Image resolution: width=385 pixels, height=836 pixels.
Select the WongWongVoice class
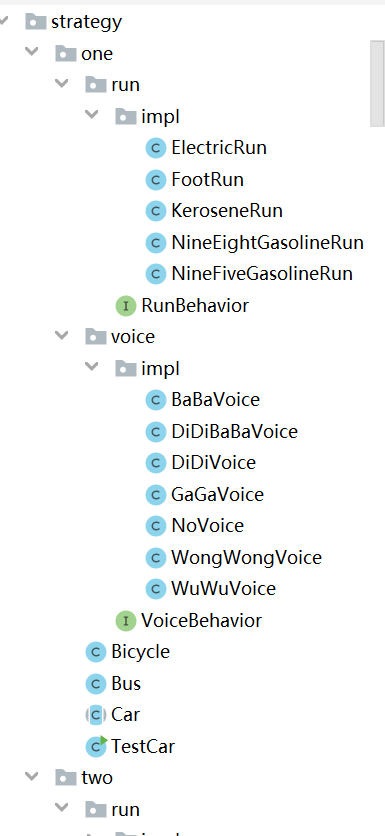tap(246, 558)
